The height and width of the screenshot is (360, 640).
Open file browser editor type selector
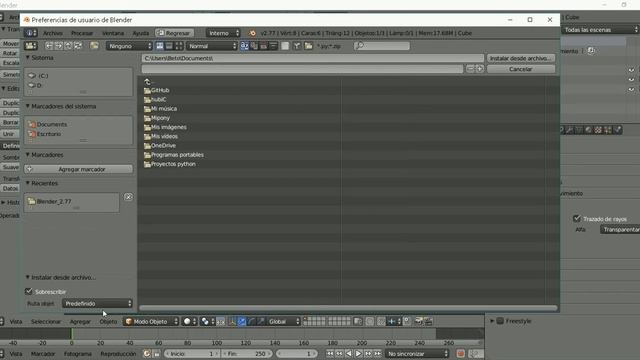[31, 46]
